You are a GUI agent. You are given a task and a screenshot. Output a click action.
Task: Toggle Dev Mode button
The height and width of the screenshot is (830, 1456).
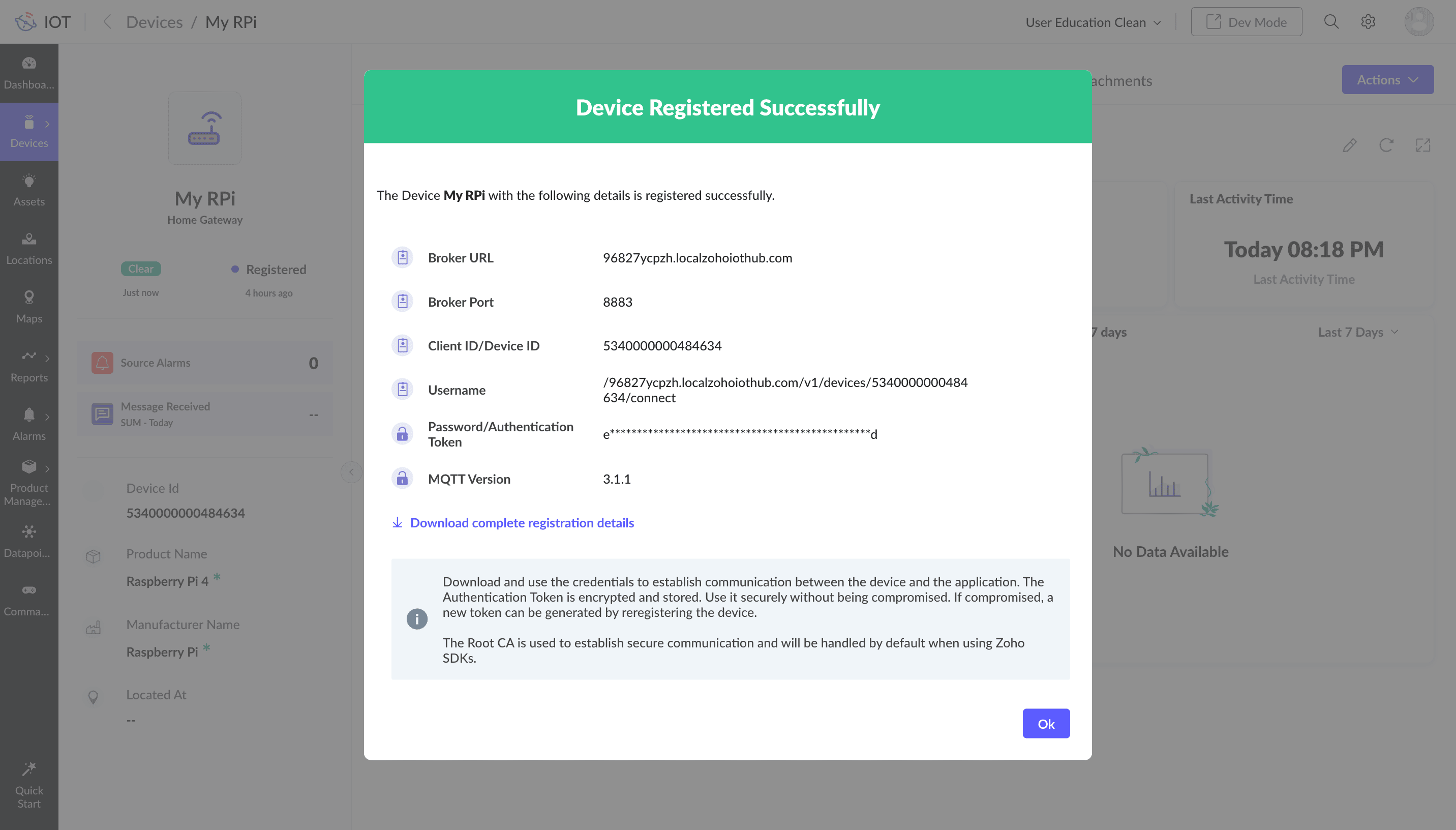pyautogui.click(x=1246, y=22)
